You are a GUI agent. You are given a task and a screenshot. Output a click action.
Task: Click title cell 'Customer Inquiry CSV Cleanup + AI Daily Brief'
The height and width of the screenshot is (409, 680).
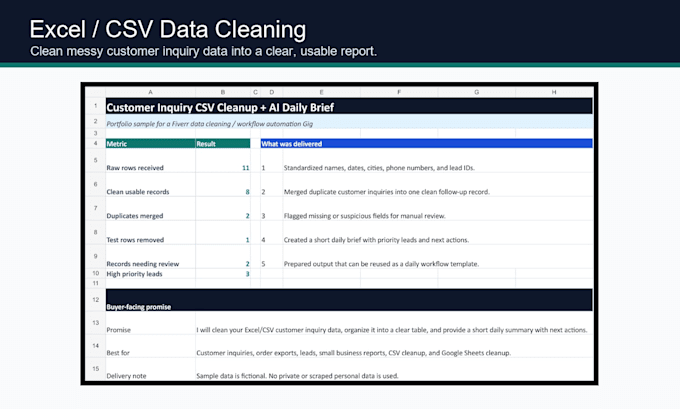[x=349, y=106]
